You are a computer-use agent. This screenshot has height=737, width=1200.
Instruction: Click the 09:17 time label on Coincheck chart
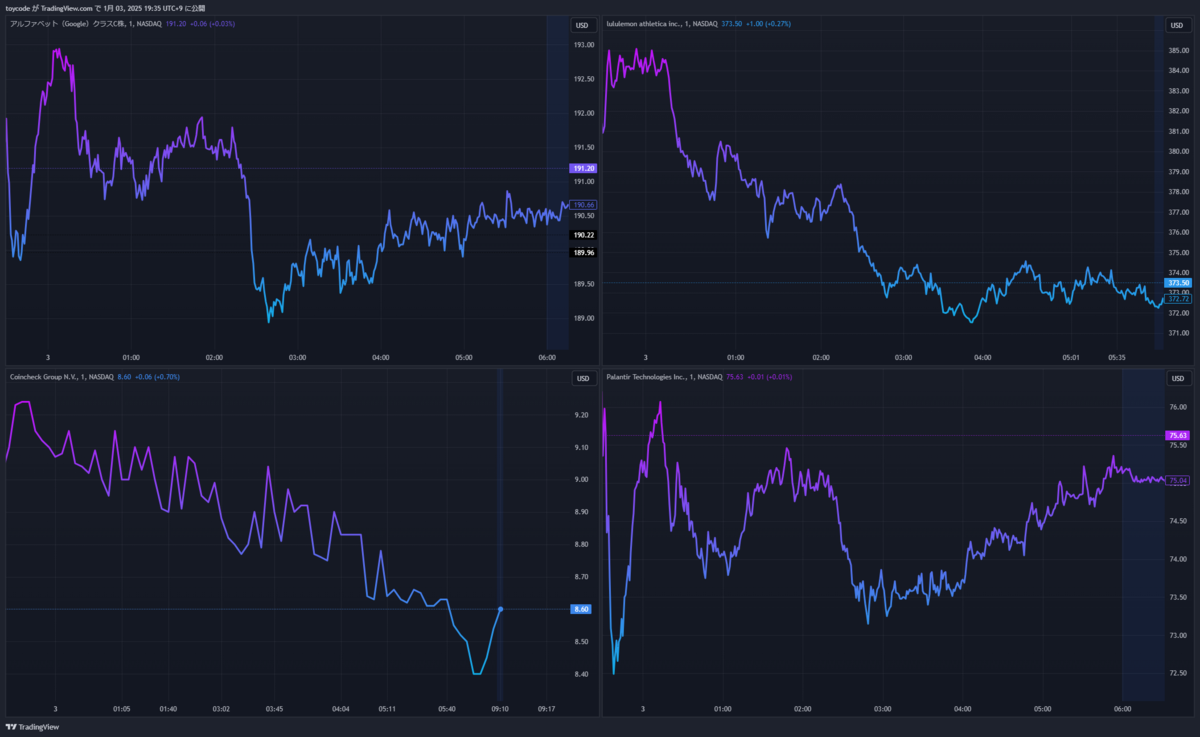(x=547, y=709)
